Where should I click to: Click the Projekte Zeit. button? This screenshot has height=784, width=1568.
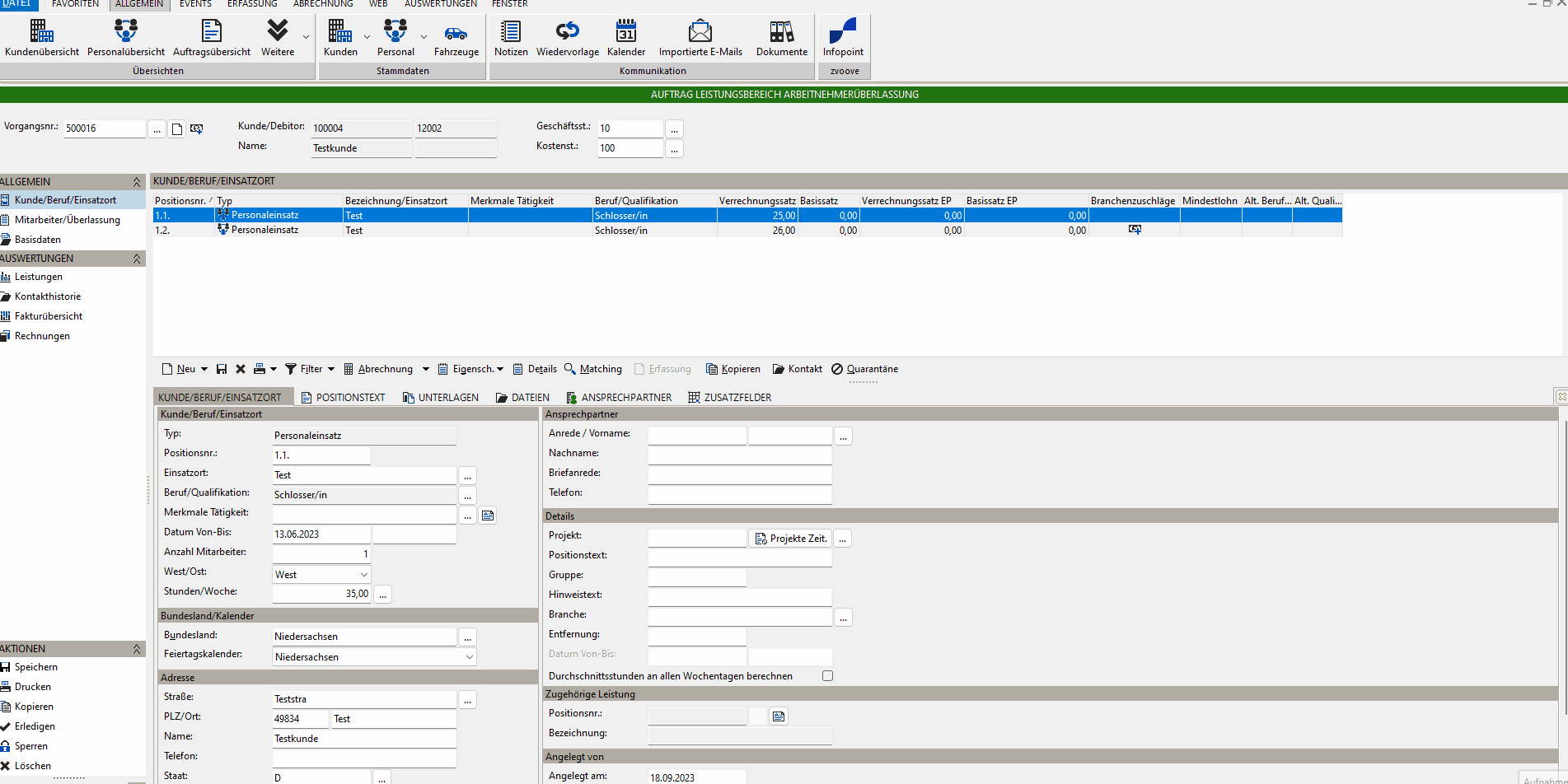point(790,539)
